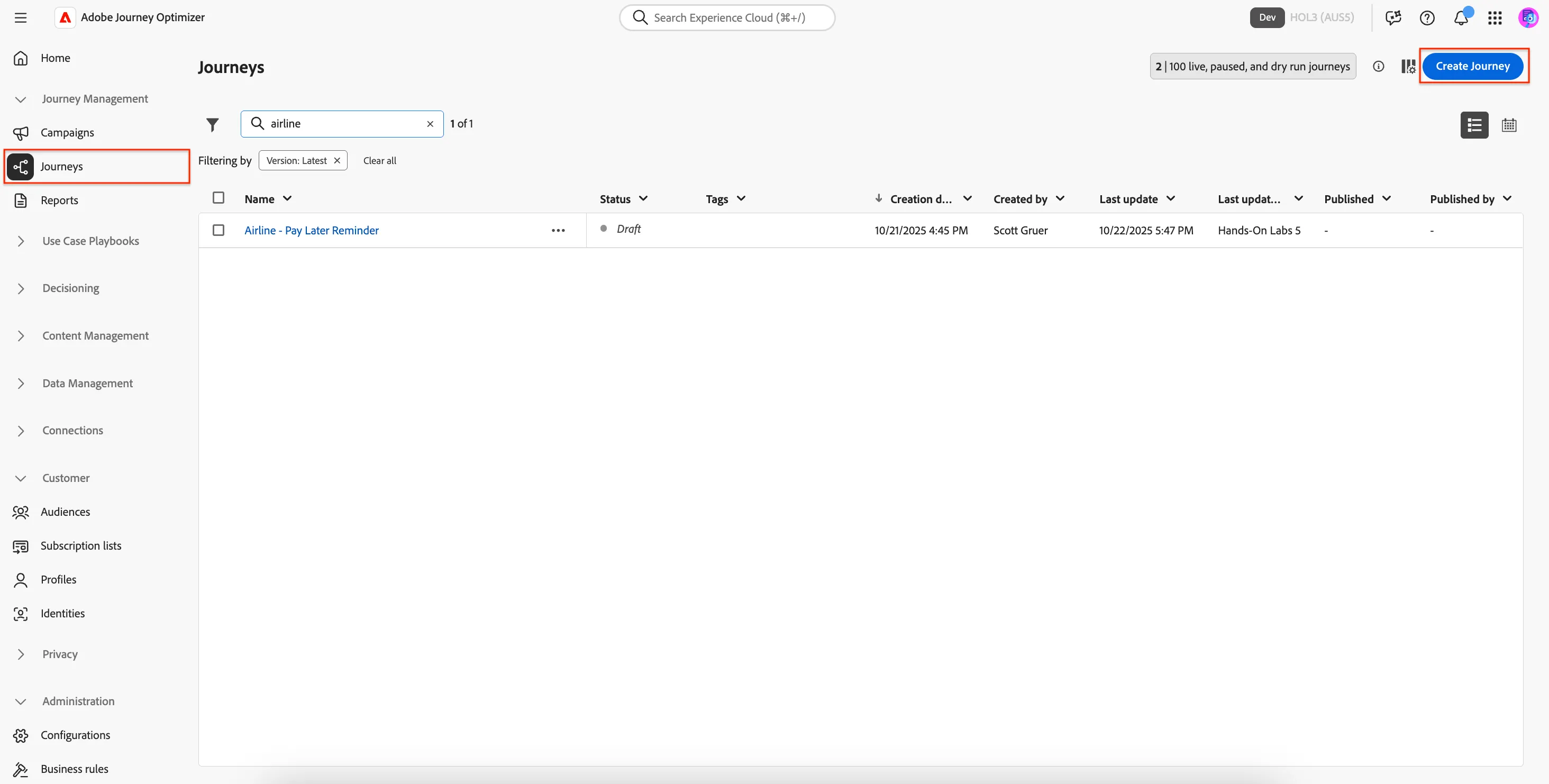1549x784 pixels.
Task: Open the Reports document icon
Action: (21, 200)
